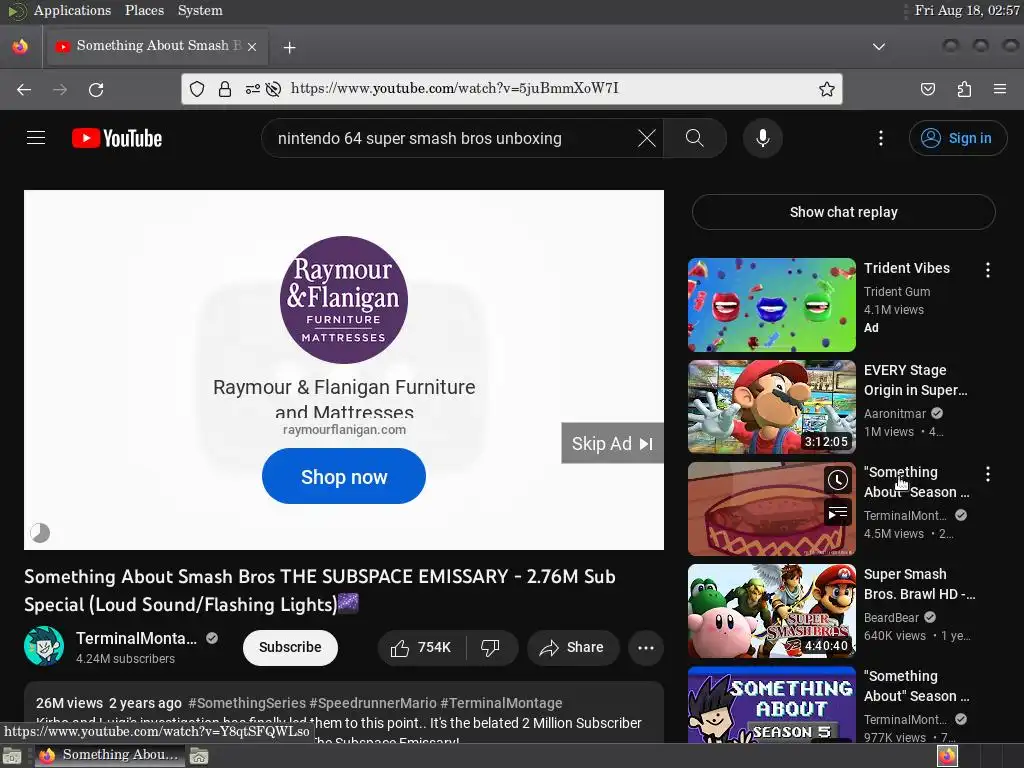Open site permissions icon in address bar
1024x768 pixels.
tap(252, 89)
